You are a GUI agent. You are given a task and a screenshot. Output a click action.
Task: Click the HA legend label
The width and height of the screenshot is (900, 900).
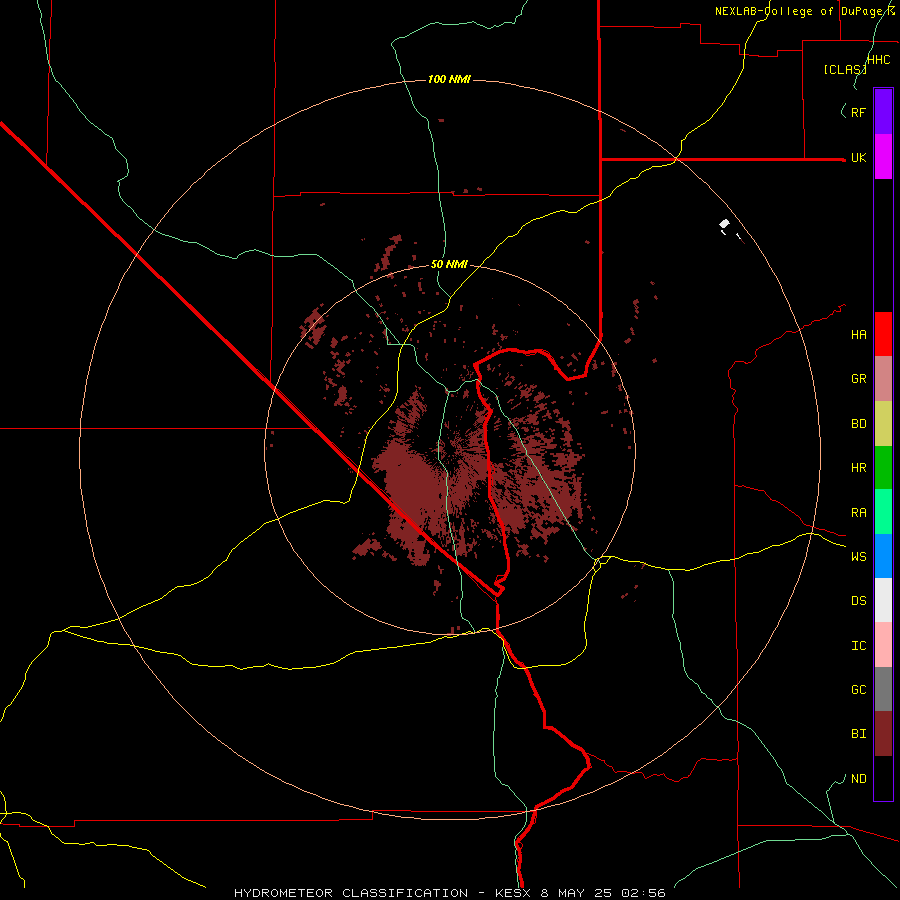point(859,335)
